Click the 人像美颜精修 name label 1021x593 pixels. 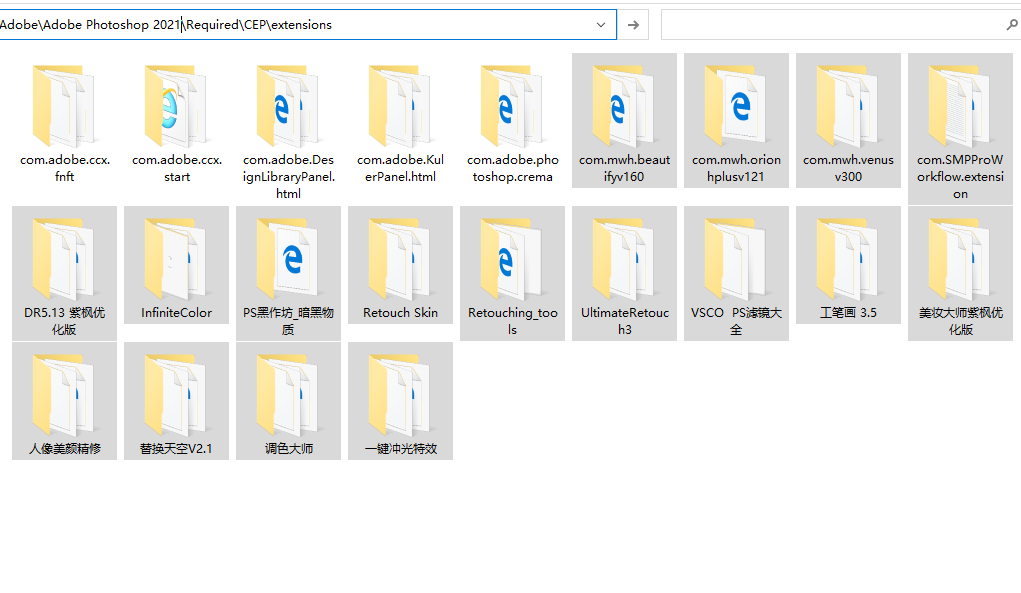pyautogui.click(x=64, y=448)
